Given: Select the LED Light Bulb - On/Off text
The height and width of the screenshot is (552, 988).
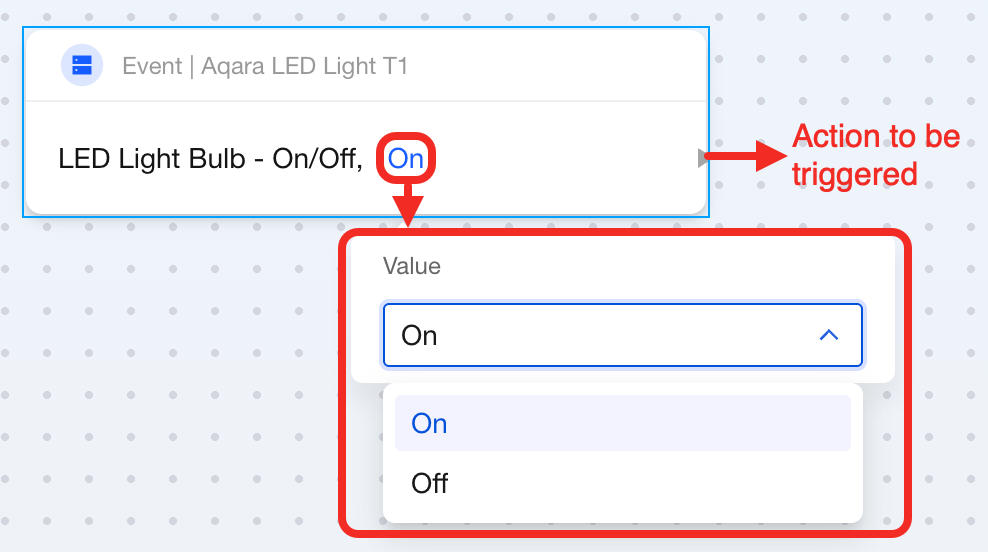Looking at the screenshot, I should point(210,158).
